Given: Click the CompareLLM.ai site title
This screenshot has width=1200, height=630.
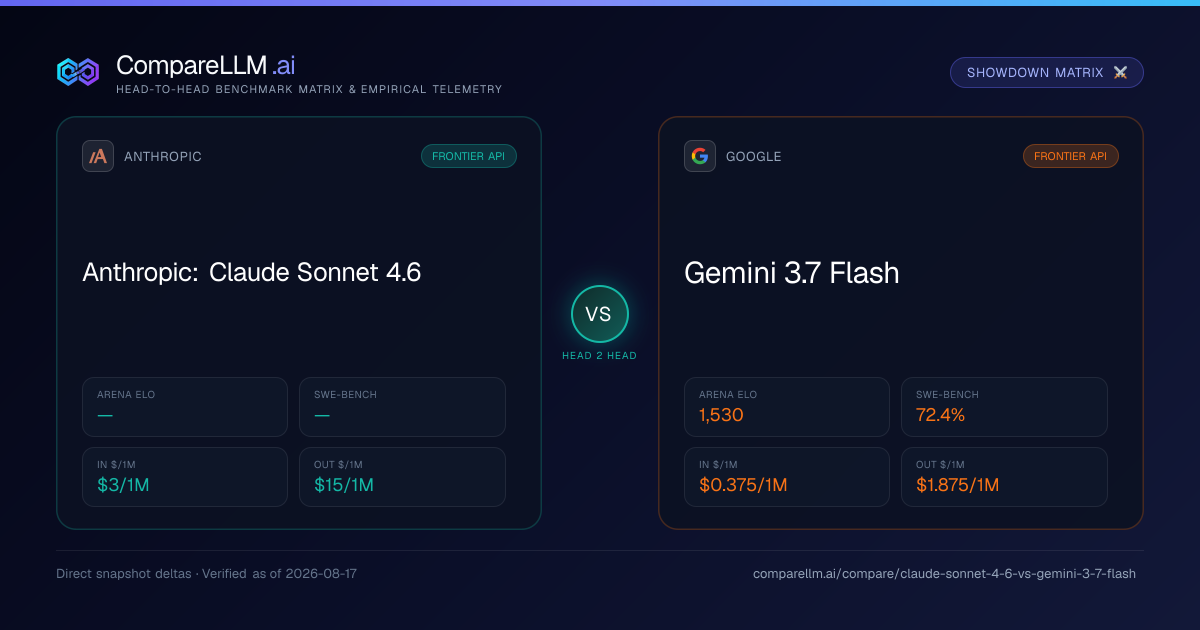Looking at the screenshot, I should pyautogui.click(x=205, y=65).
